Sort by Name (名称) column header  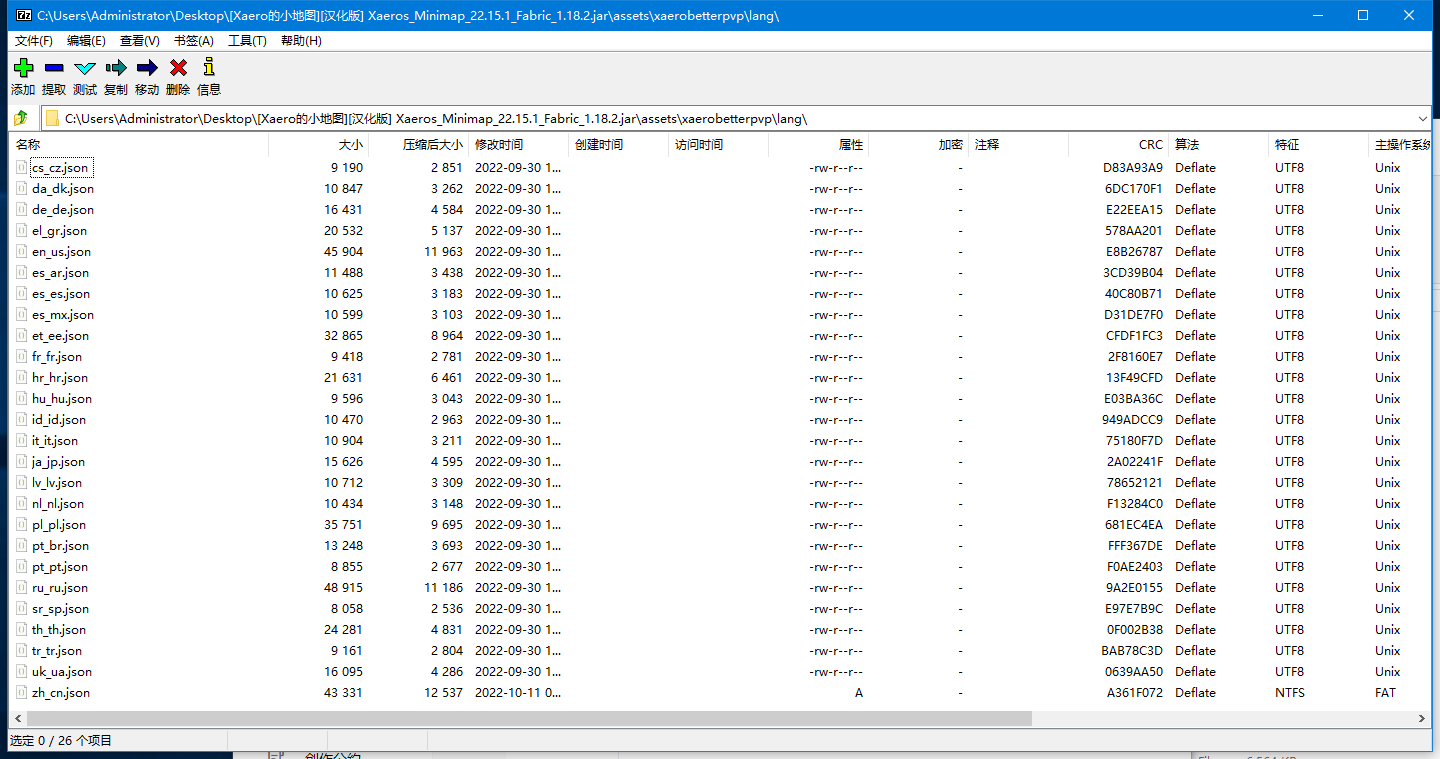point(139,145)
